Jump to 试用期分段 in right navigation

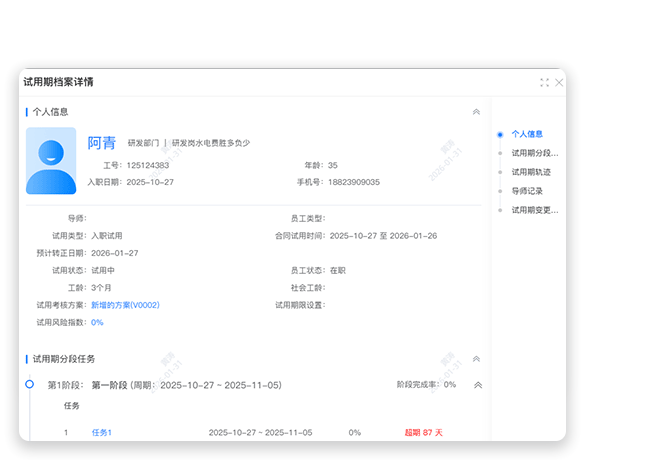[x=534, y=153]
